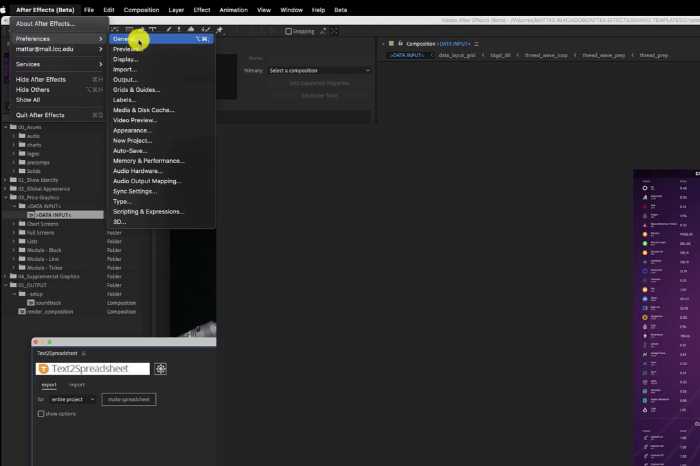Open Sync Settings preferences
The width and height of the screenshot is (700, 466).
(162, 191)
